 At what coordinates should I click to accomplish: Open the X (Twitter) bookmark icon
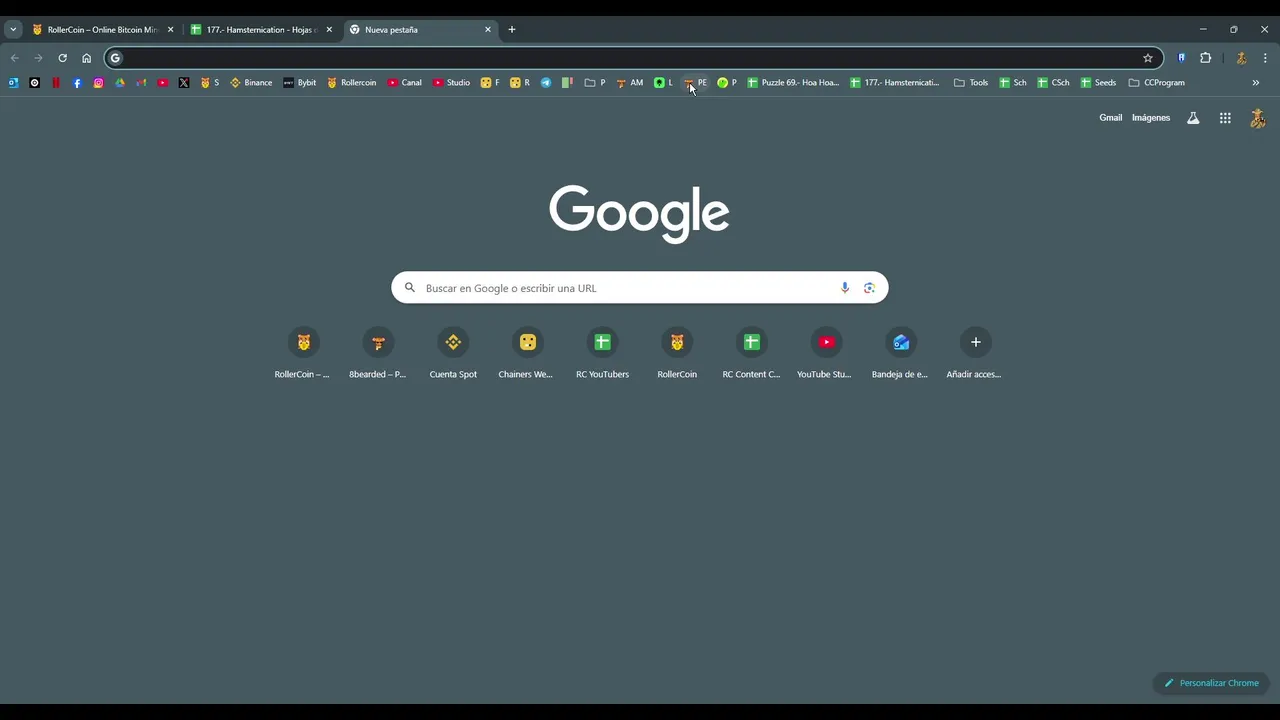point(184,83)
